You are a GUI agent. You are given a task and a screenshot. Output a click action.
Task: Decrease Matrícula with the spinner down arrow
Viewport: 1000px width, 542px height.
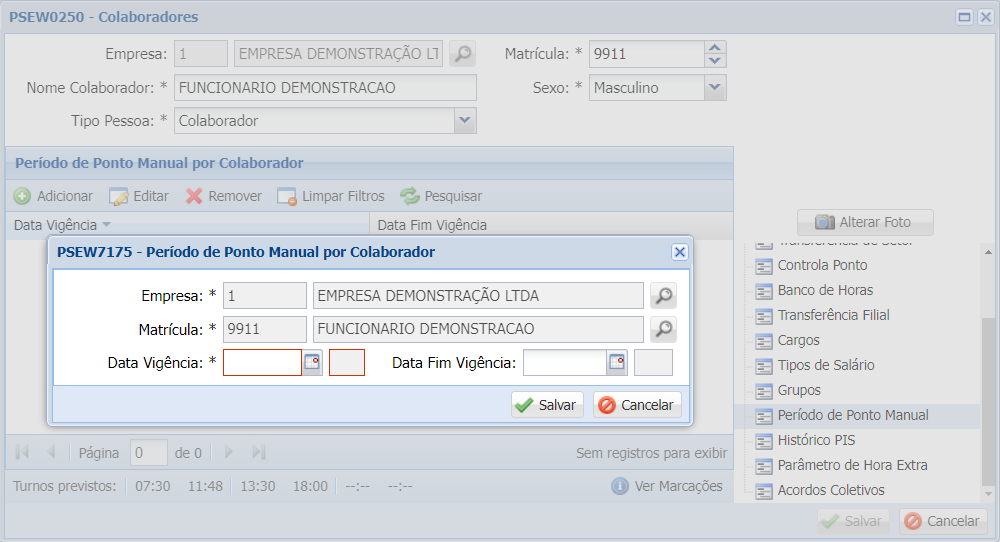715,61
